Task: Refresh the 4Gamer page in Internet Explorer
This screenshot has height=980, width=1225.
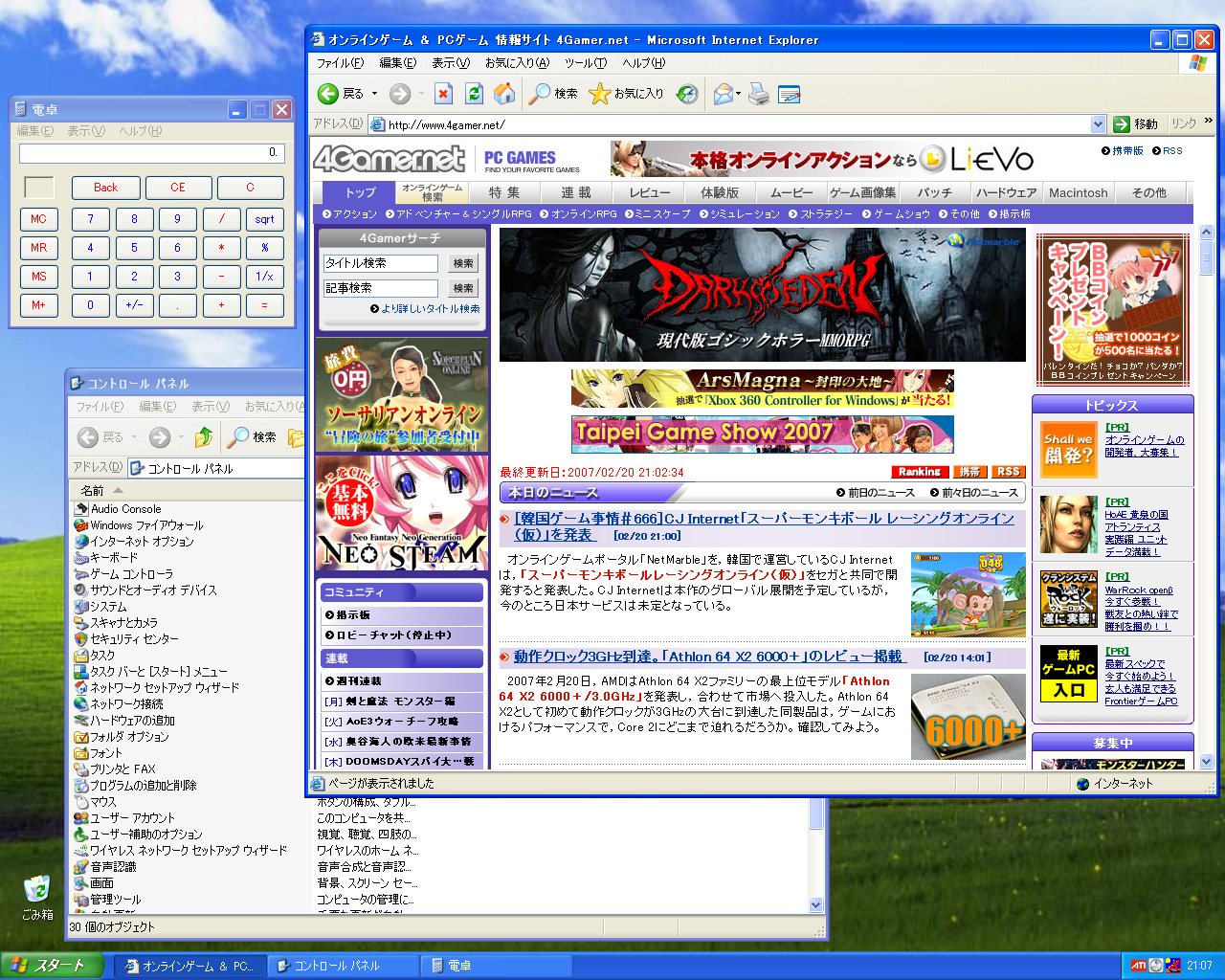Action: click(x=474, y=94)
